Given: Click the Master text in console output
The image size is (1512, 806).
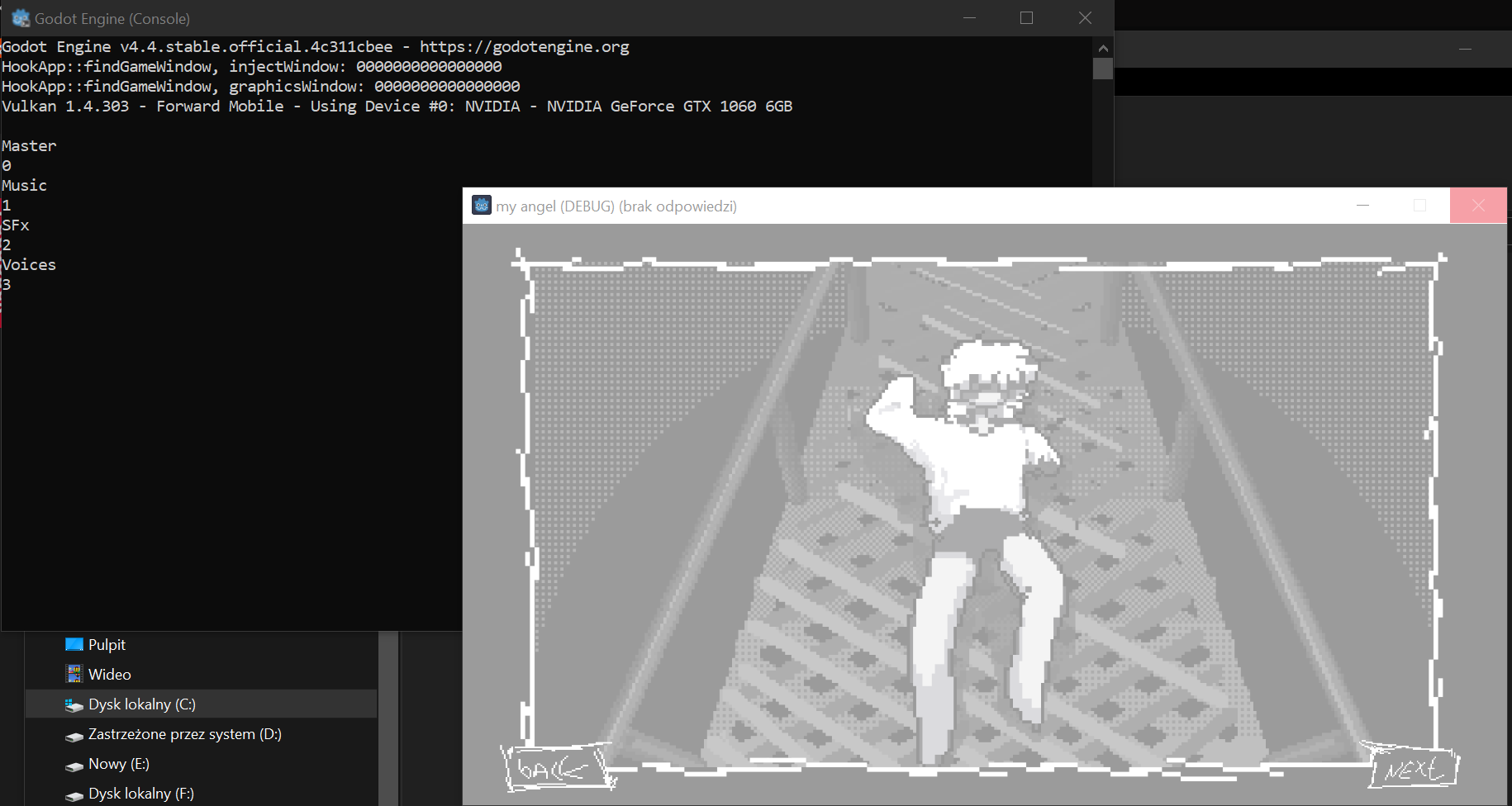Looking at the screenshot, I should 29,145.
